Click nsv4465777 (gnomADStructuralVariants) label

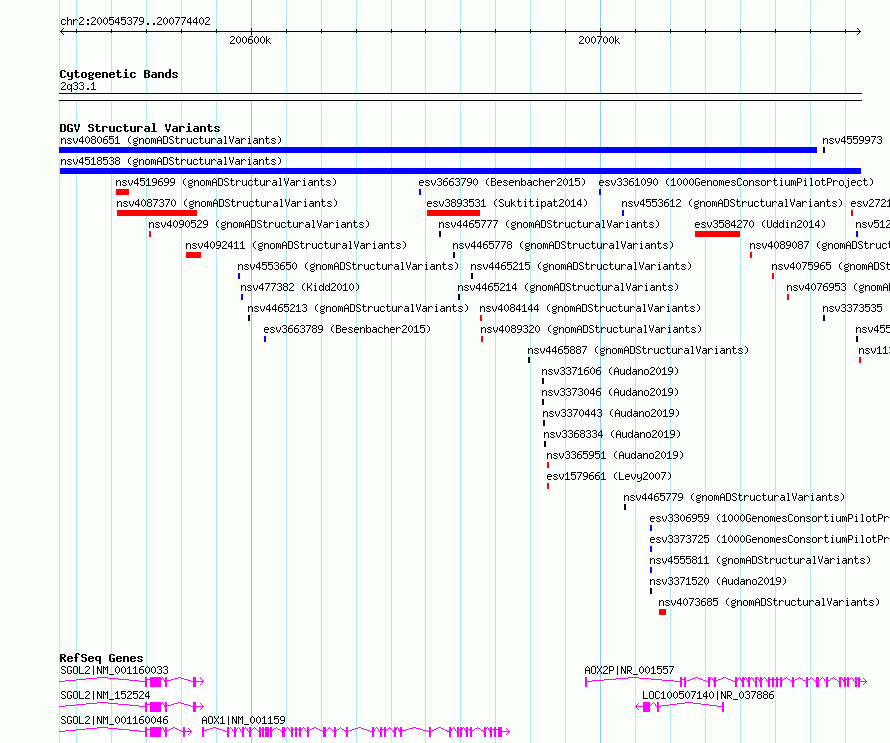coord(549,224)
